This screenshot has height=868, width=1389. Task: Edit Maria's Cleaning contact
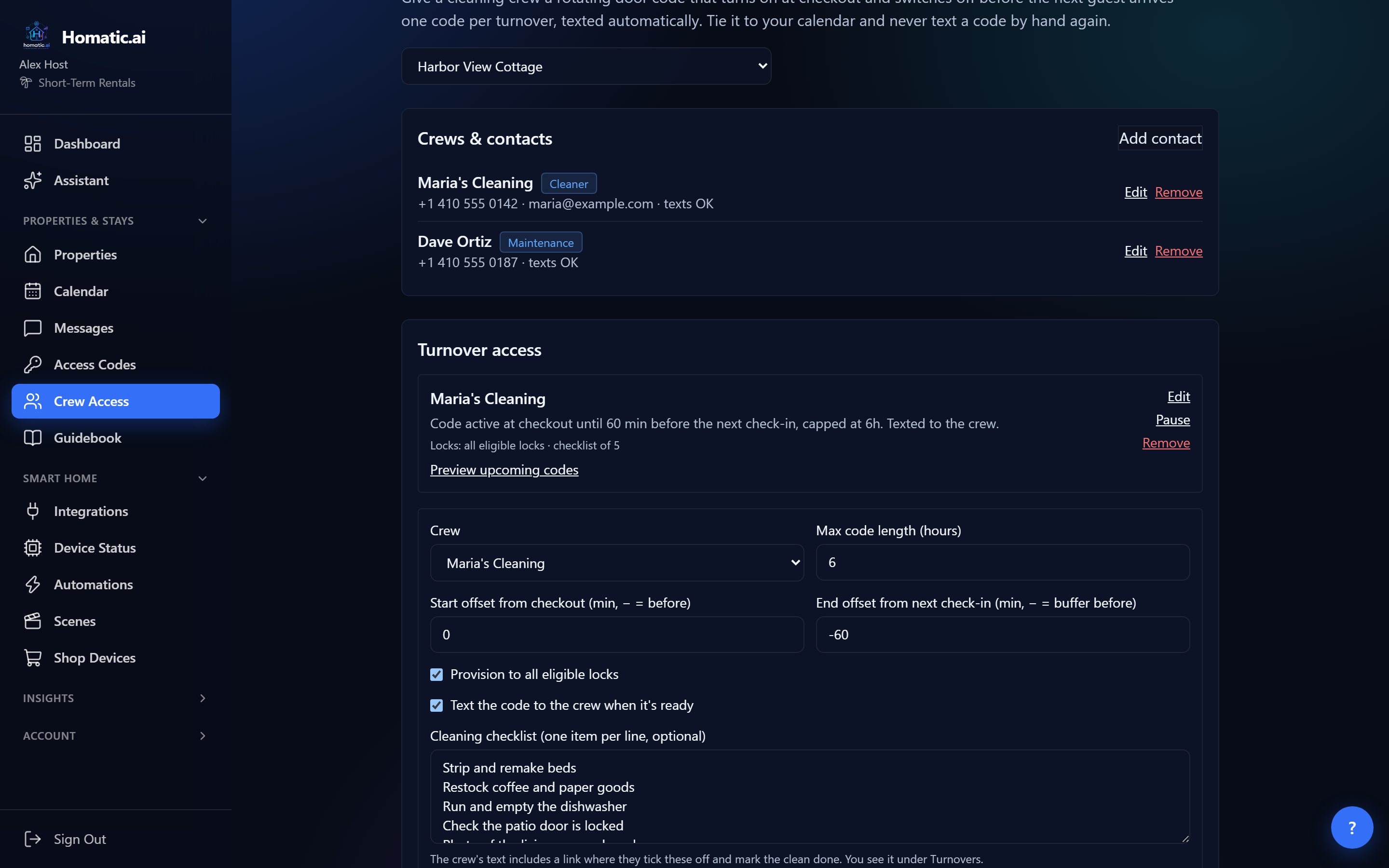(x=1135, y=192)
